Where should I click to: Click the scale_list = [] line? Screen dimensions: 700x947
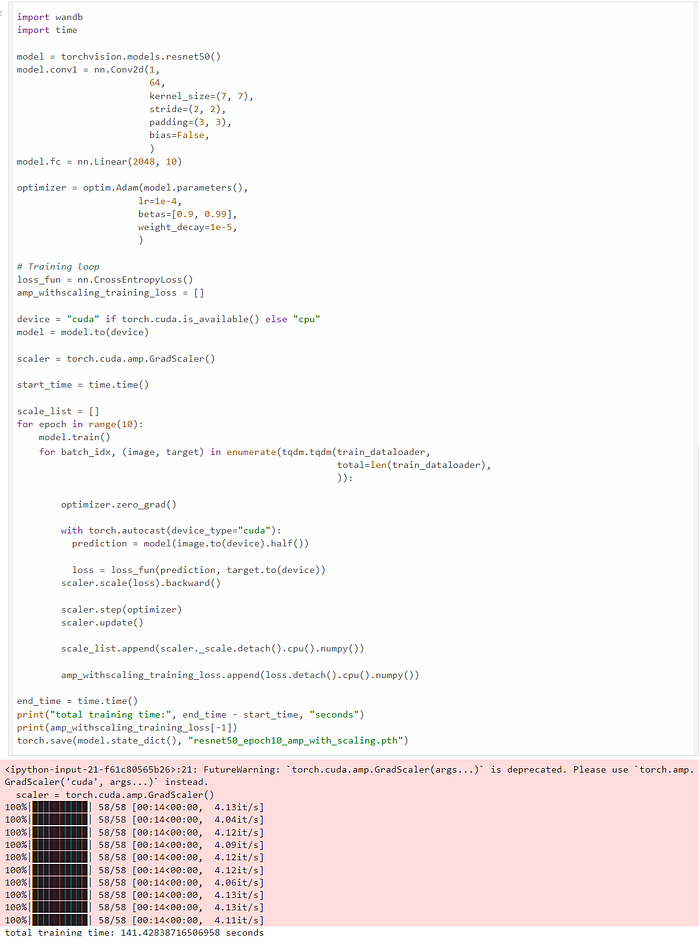tap(58, 411)
